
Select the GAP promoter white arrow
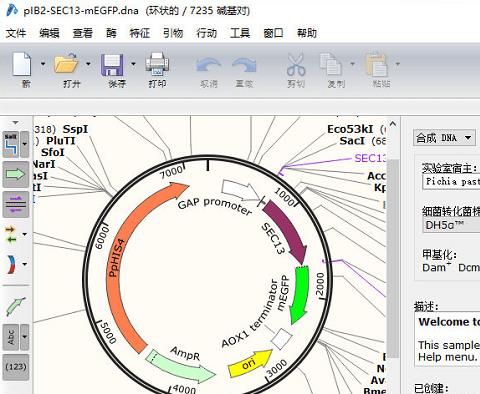(241, 190)
